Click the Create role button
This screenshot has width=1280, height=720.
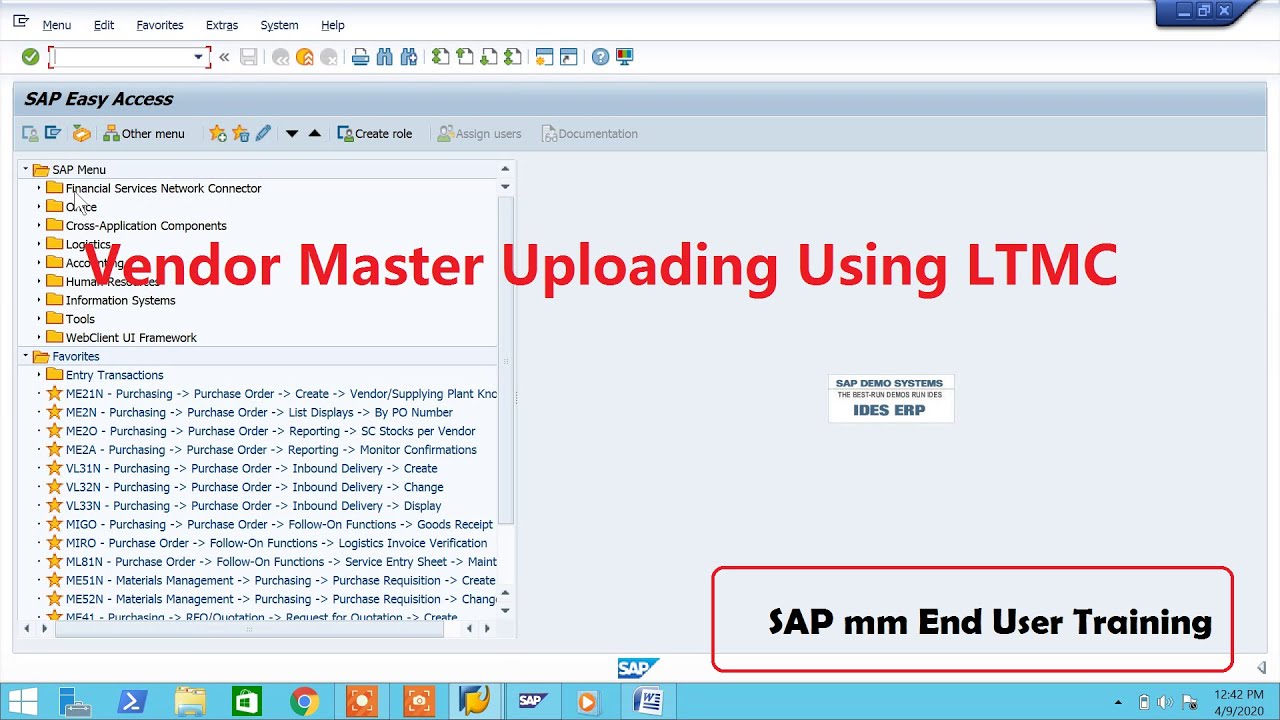tap(375, 133)
